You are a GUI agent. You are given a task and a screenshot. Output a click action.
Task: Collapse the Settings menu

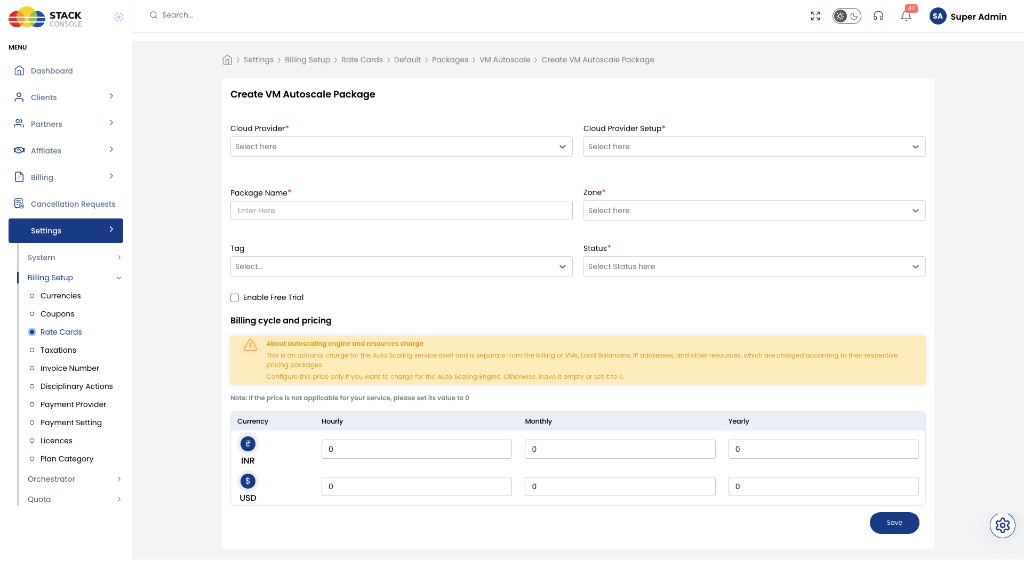pos(65,230)
